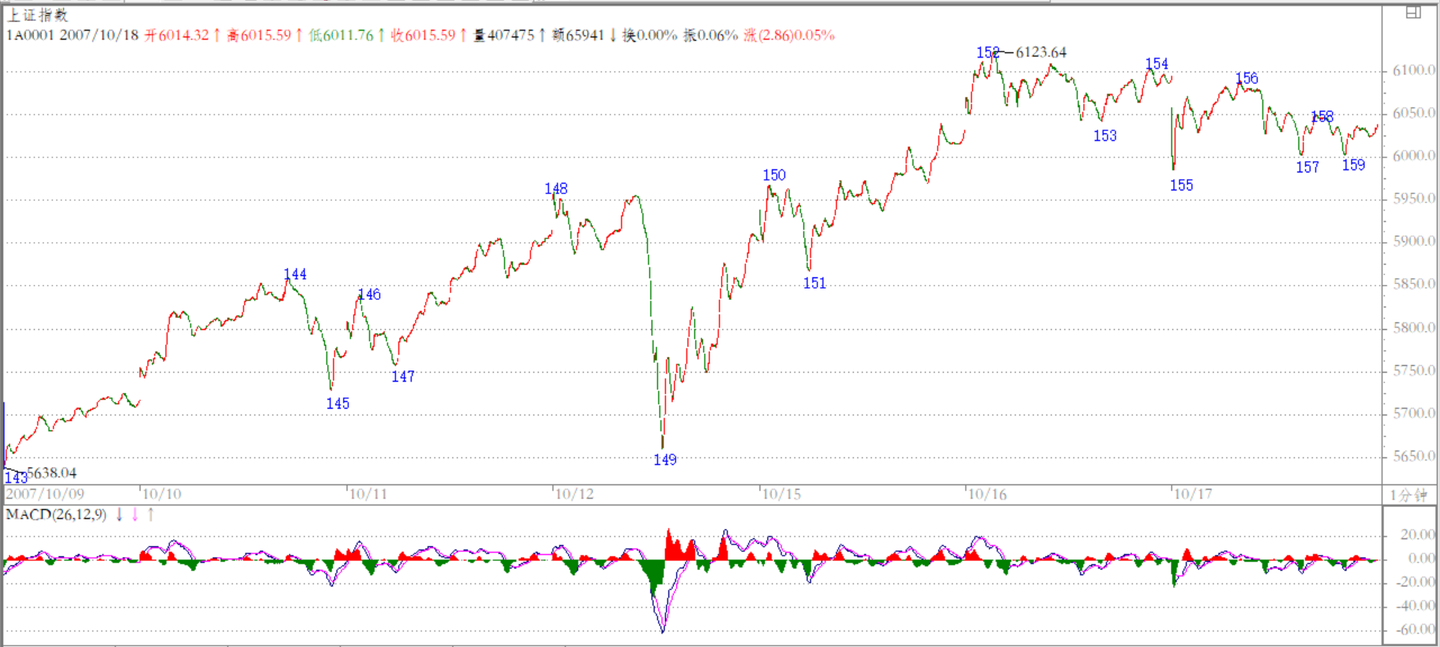Click the turnover rate 换0.00%

[x=651, y=35]
